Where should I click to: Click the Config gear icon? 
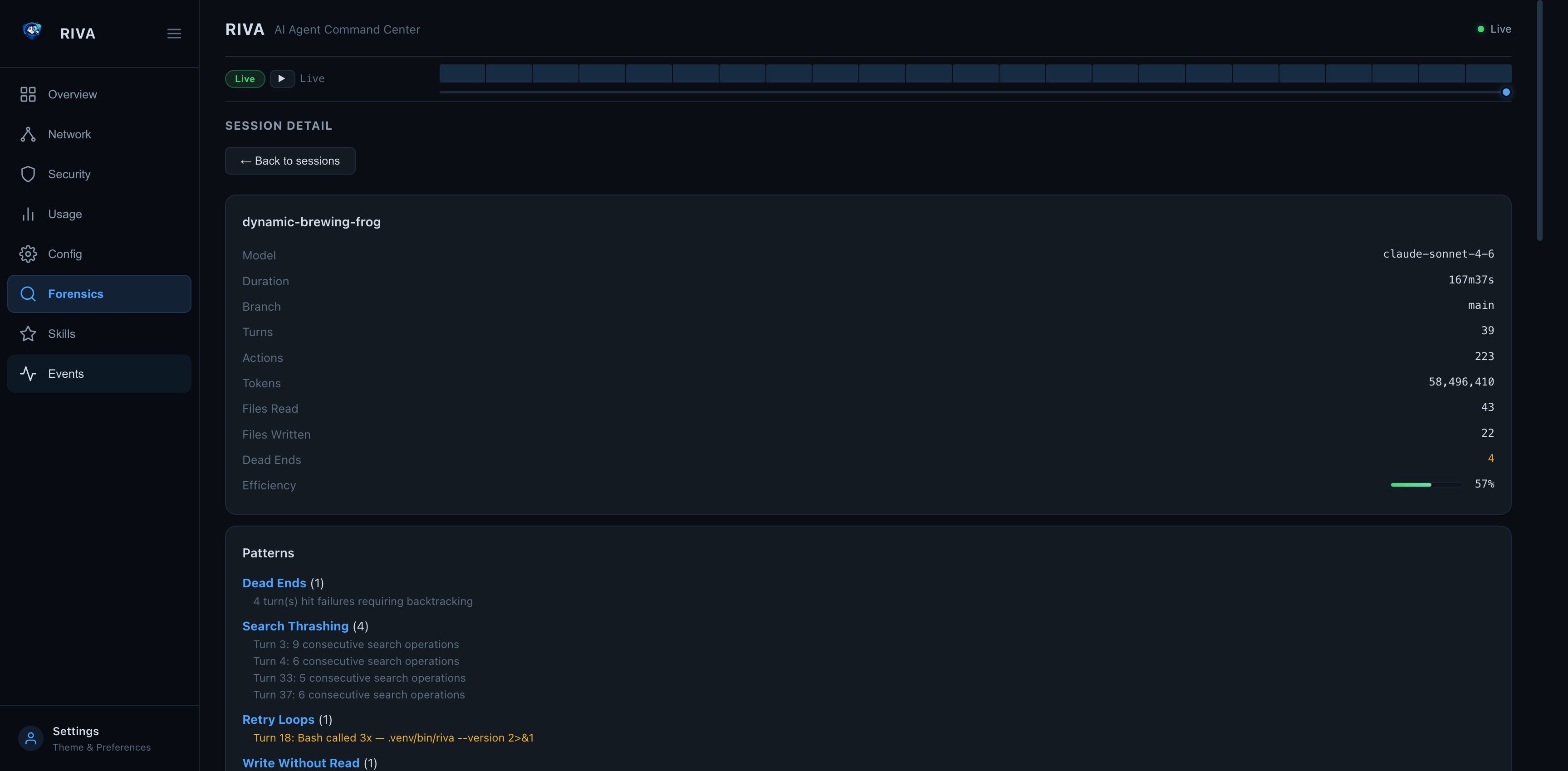point(28,254)
